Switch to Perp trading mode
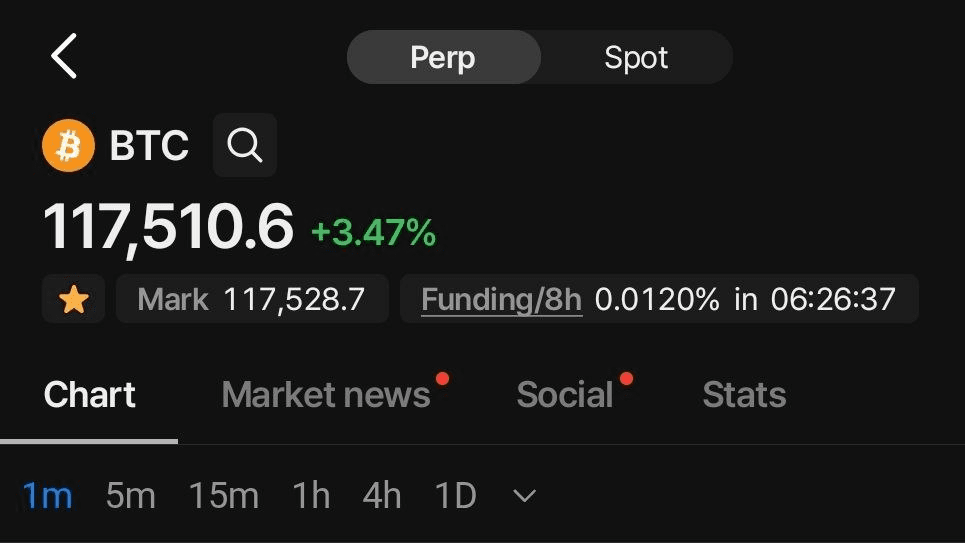Viewport: 965px width, 543px height. 444,57
